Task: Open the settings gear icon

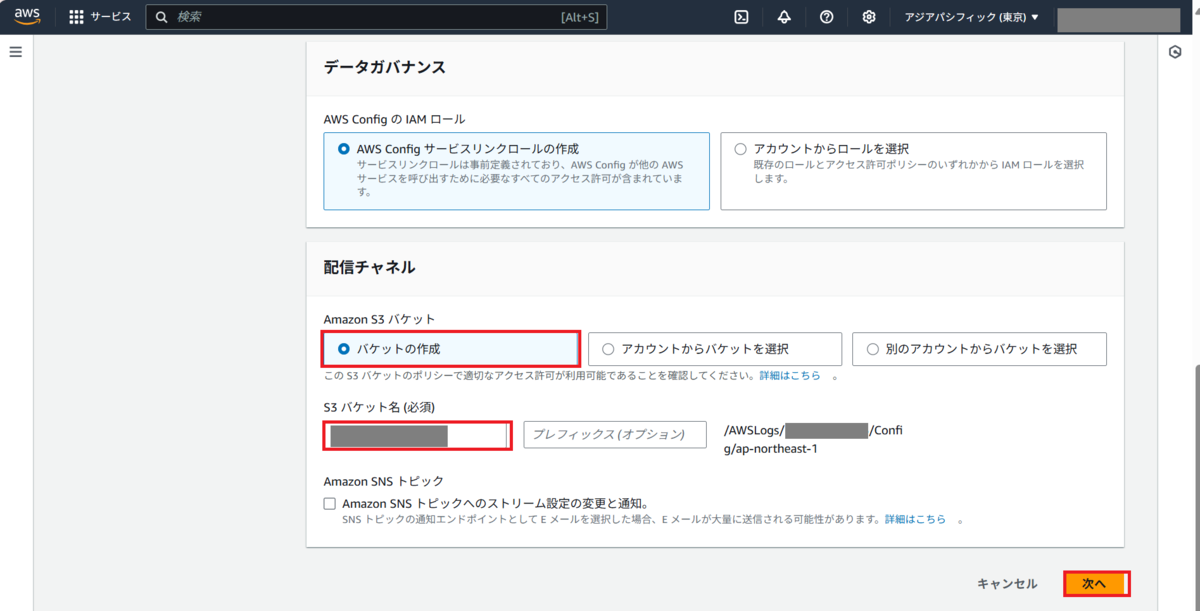Action: (x=869, y=17)
